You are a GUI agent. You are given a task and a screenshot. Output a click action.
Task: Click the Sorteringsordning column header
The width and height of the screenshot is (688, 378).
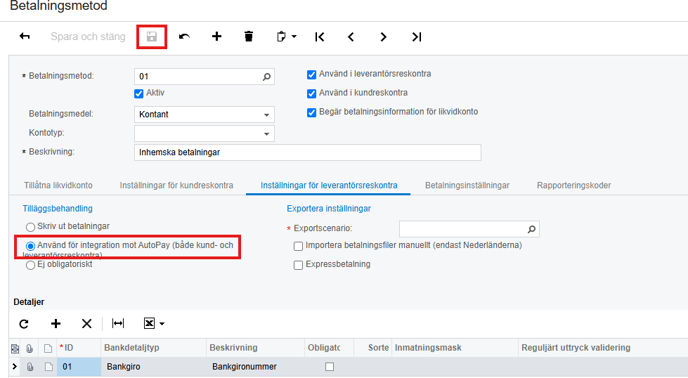(373, 348)
